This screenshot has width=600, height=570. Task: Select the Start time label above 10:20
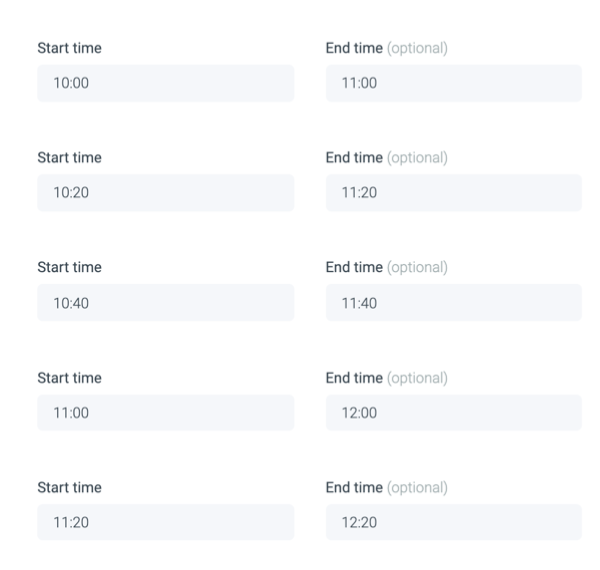(69, 158)
